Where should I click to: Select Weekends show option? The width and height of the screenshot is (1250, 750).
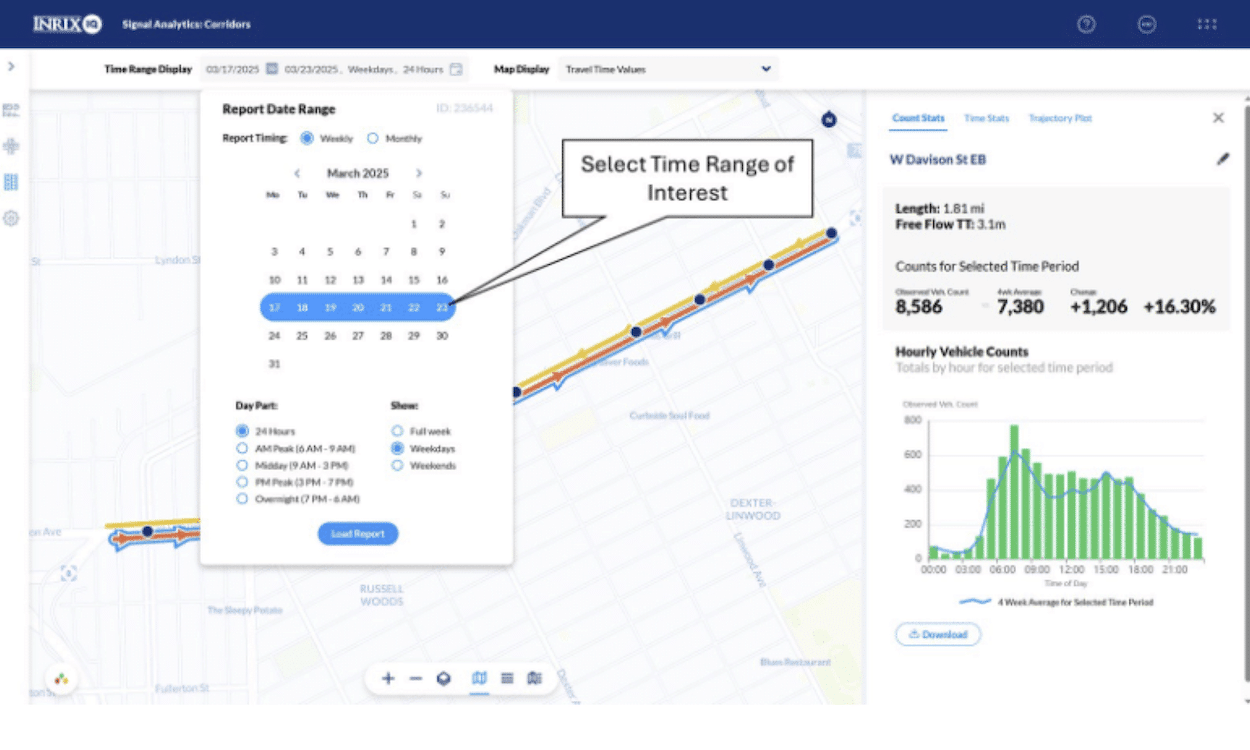(x=397, y=465)
